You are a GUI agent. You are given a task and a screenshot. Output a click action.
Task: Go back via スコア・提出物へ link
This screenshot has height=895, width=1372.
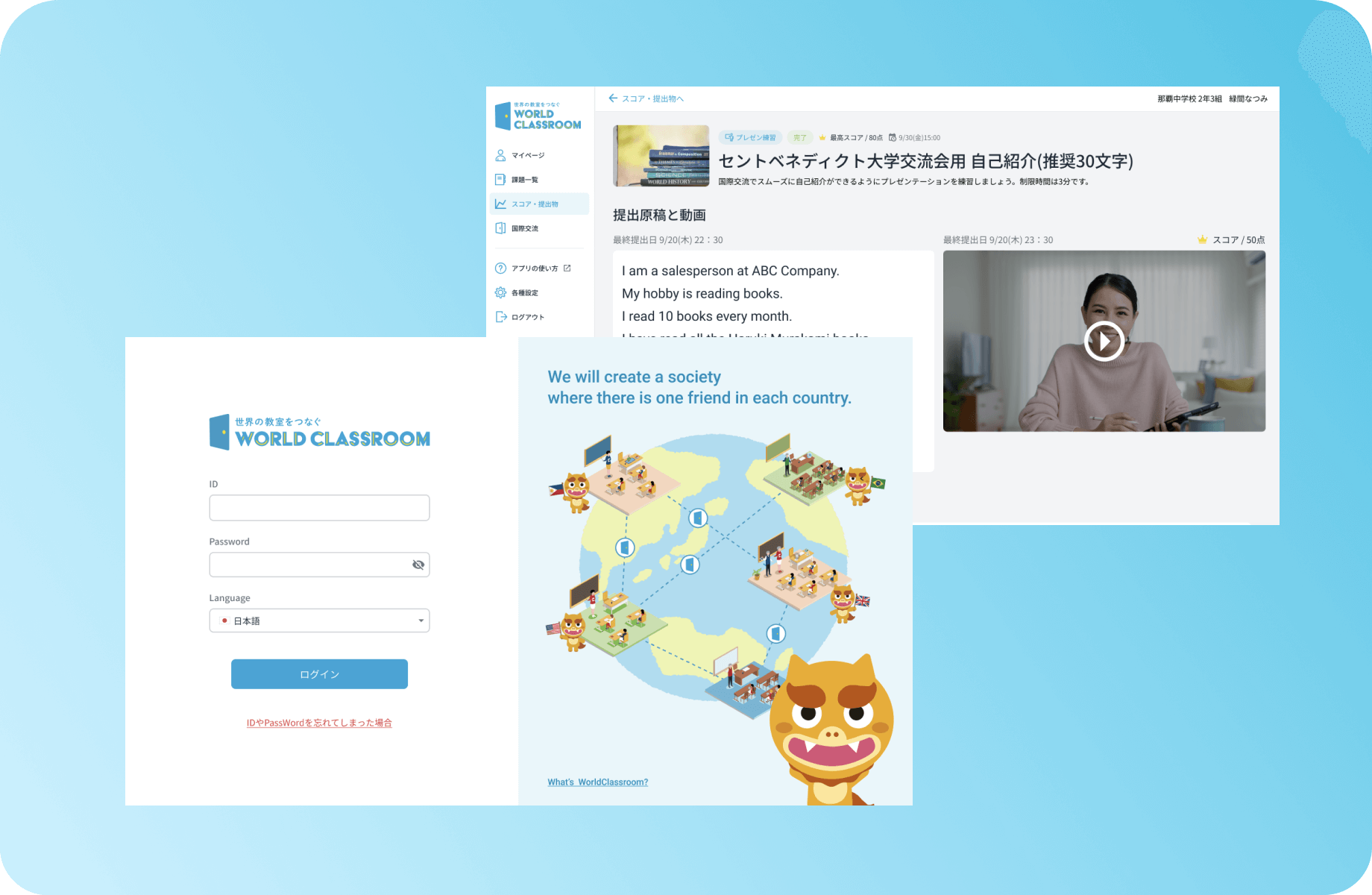click(x=652, y=98)
